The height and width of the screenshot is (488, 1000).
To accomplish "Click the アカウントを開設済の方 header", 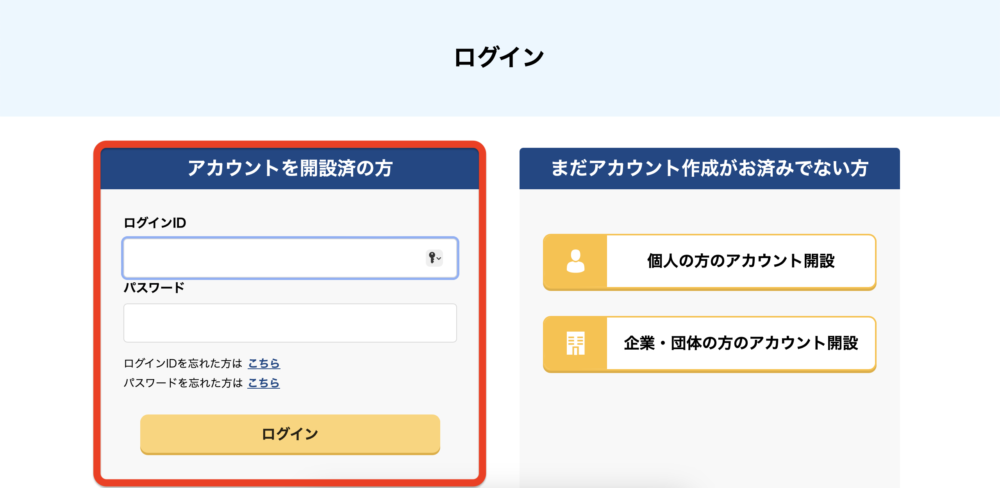I will [x=290, y=168].
